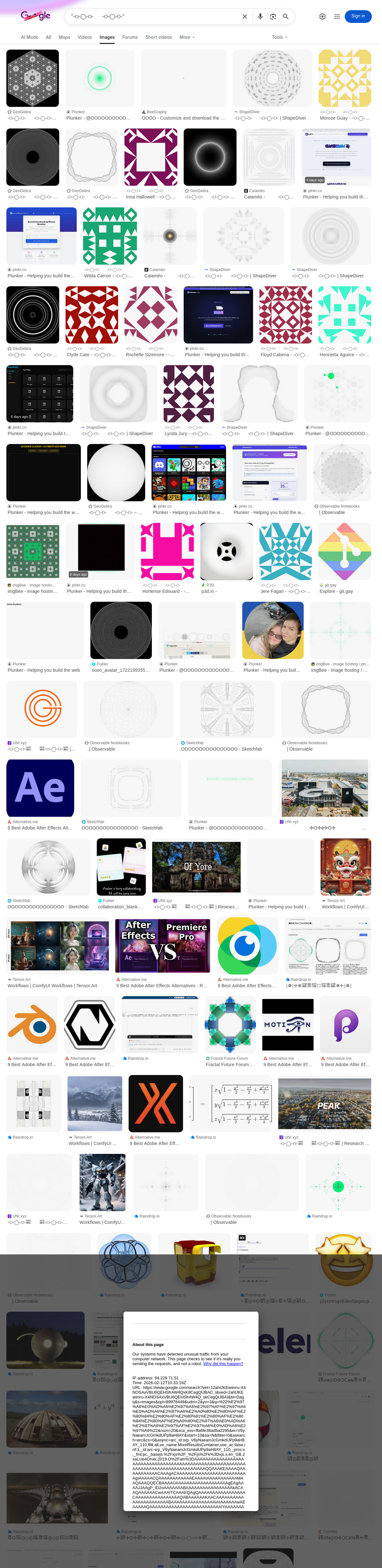Open the Tools dropdown

[x=279, y=37]
